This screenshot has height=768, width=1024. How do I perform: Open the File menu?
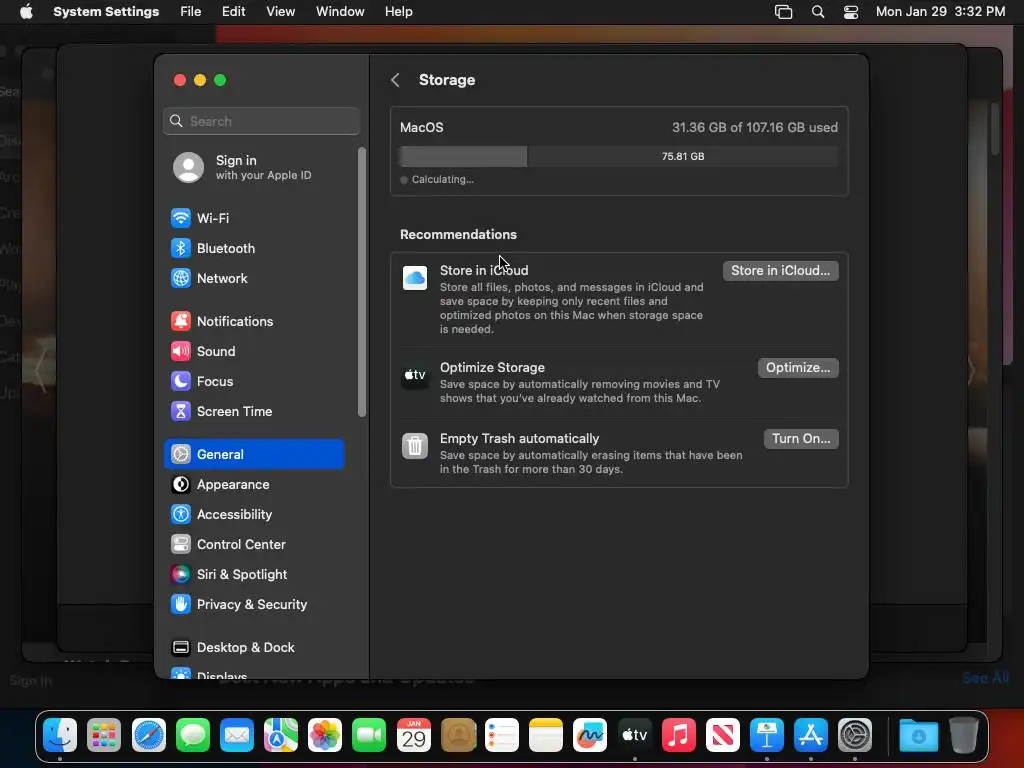(x=191, y=12)
